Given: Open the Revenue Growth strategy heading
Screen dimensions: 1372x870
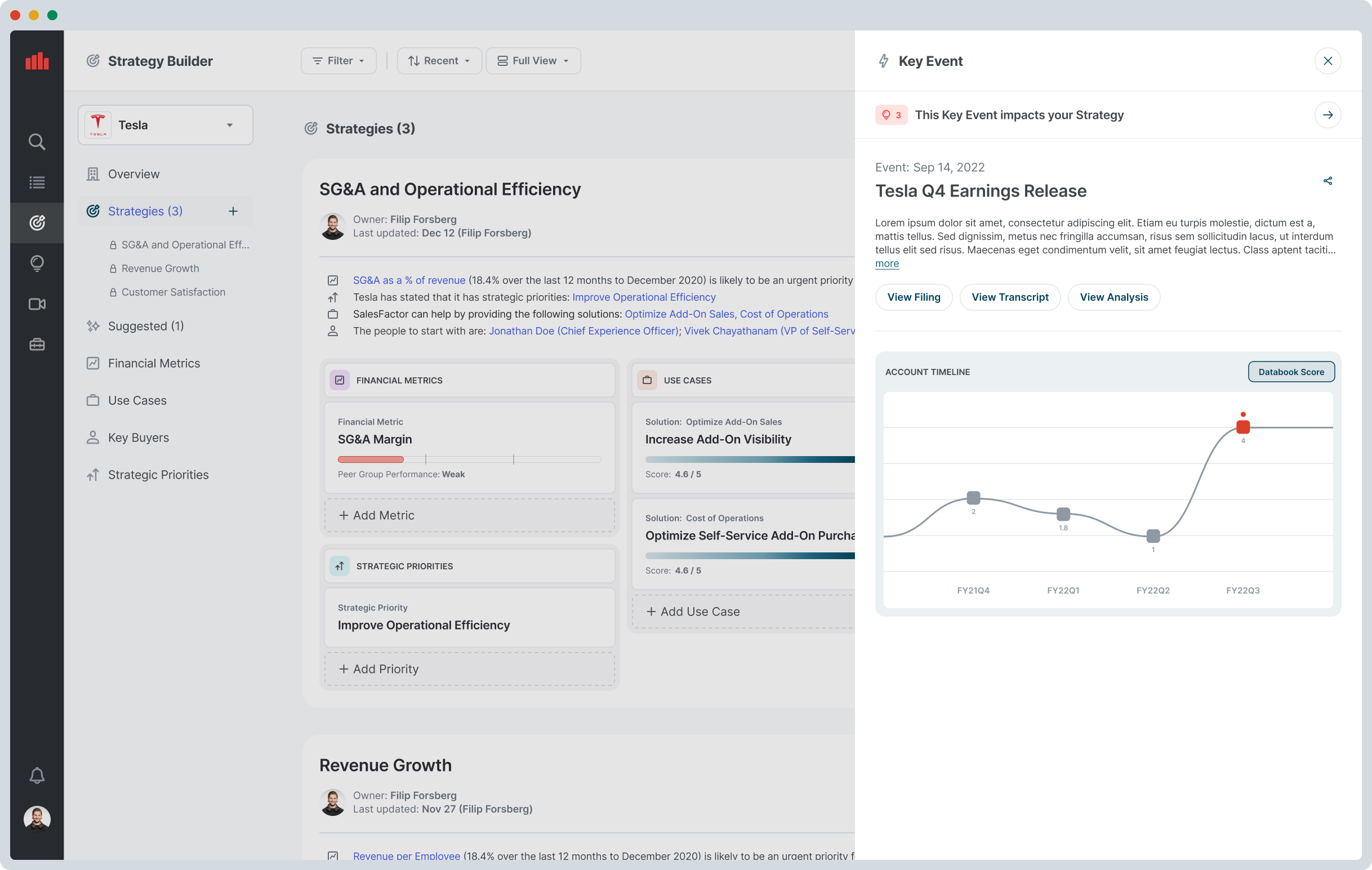Looking at the screenshot, I should 385,765.
